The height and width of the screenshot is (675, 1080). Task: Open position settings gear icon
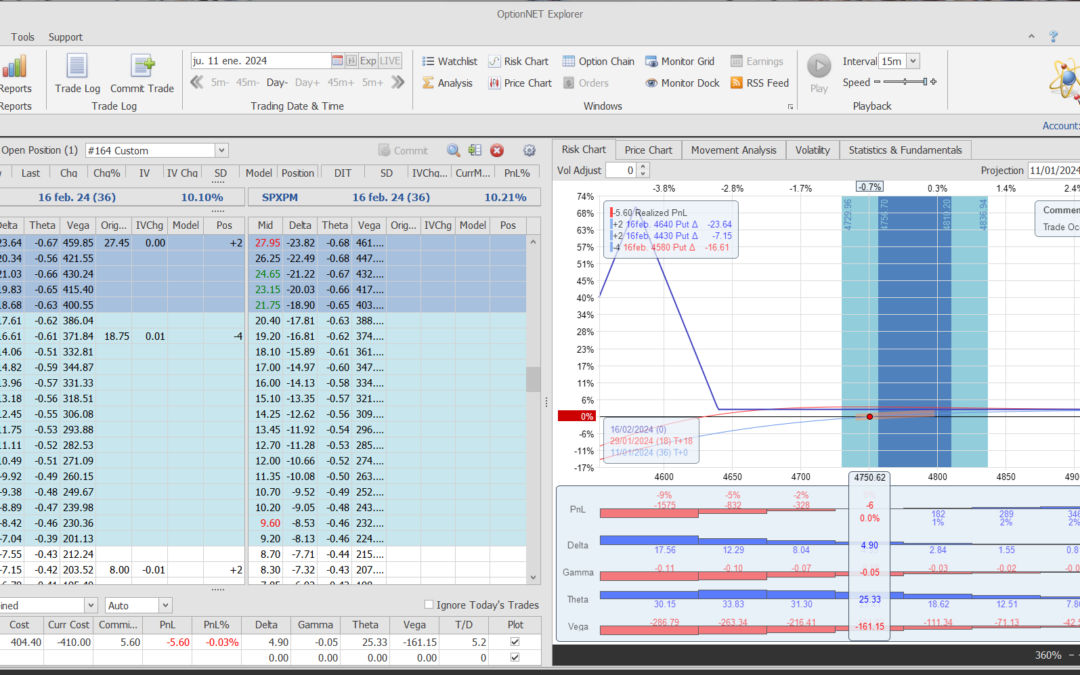point(529,150)
